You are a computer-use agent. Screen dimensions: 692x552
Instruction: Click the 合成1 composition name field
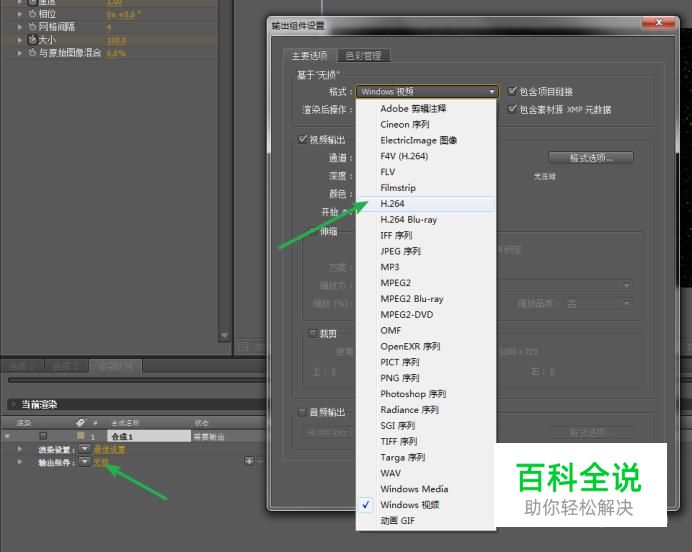tap(149, 436)
